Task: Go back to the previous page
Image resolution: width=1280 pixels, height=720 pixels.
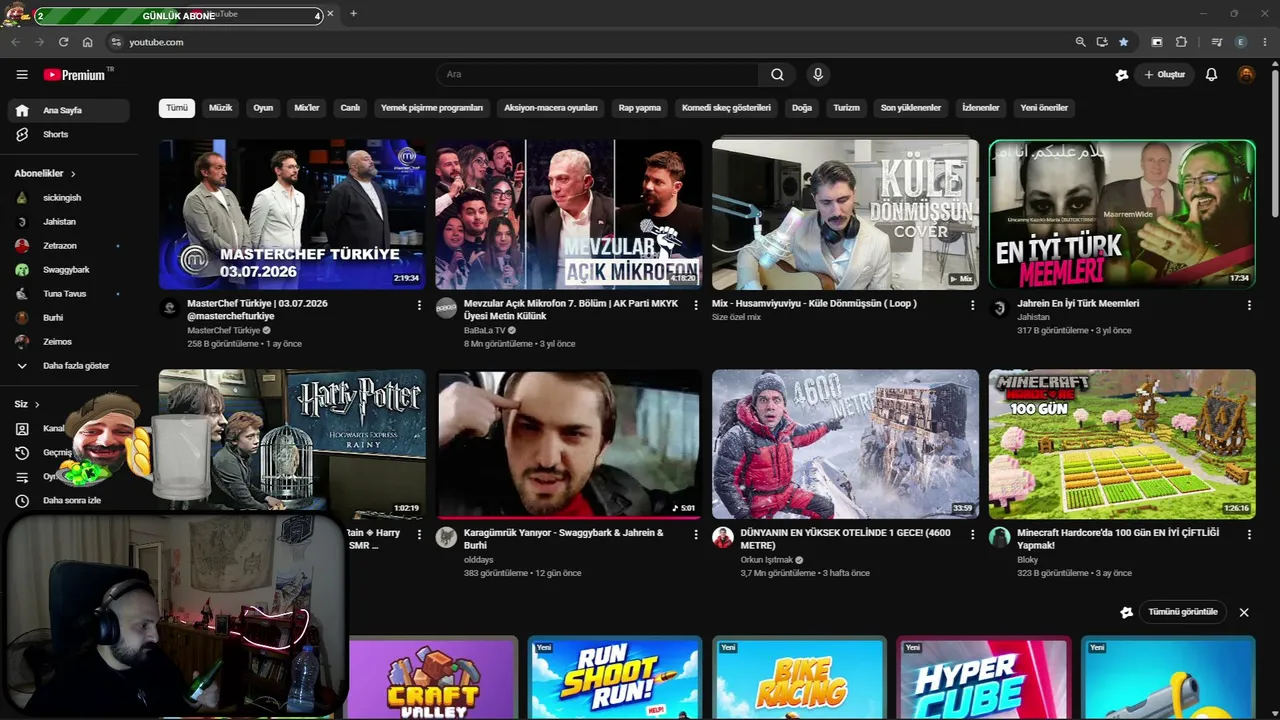Action: (x=15, y=42)
